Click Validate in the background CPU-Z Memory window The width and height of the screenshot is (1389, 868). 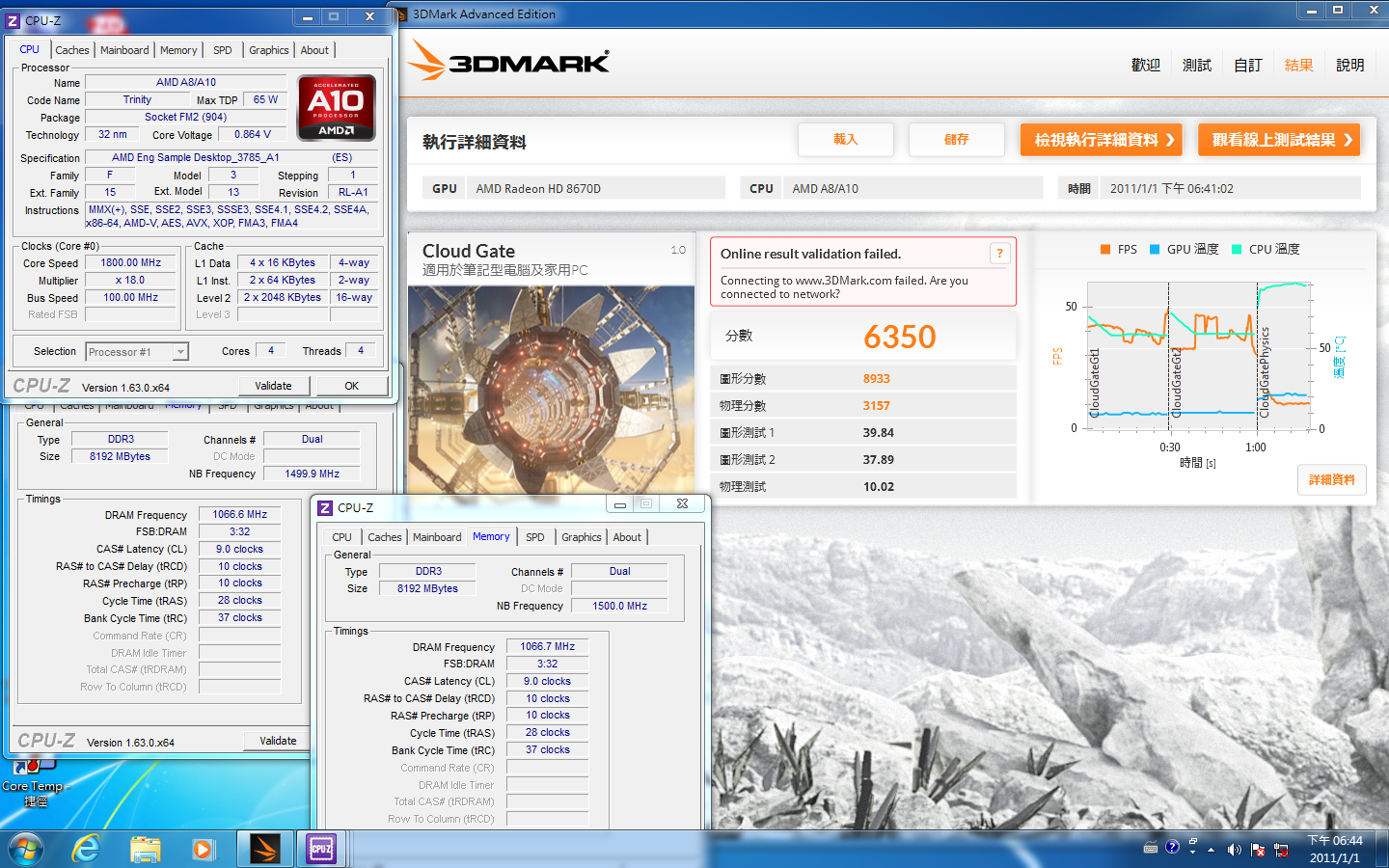[278, 741]
